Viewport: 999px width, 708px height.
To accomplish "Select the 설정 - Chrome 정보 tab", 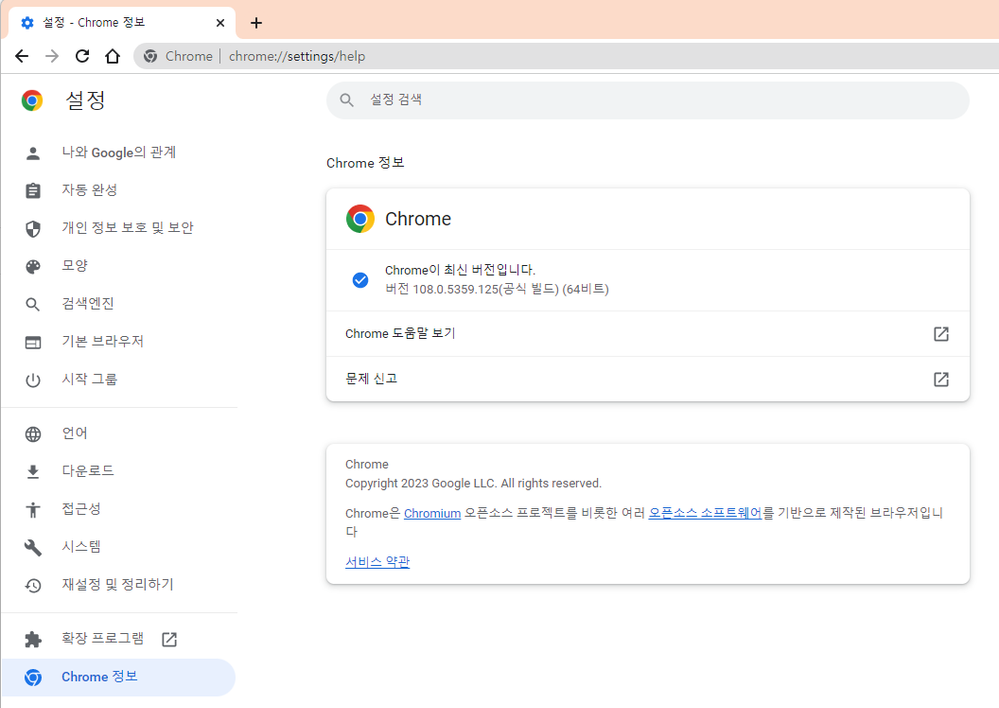I will (121, 23).
